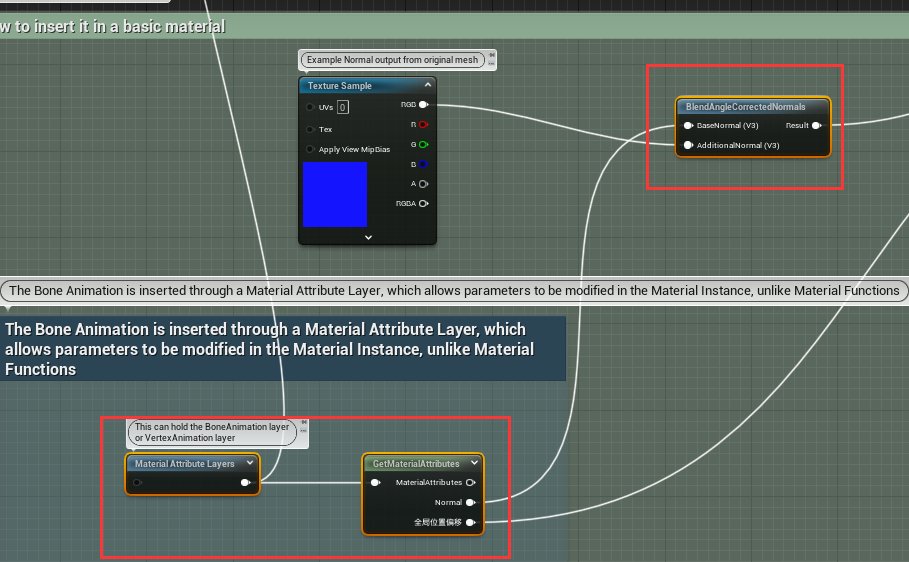Viewport: 909px width, 562px height.
Task: Click the Result output pin of BlendAngleCorrectedNormals
Action: 817,125
